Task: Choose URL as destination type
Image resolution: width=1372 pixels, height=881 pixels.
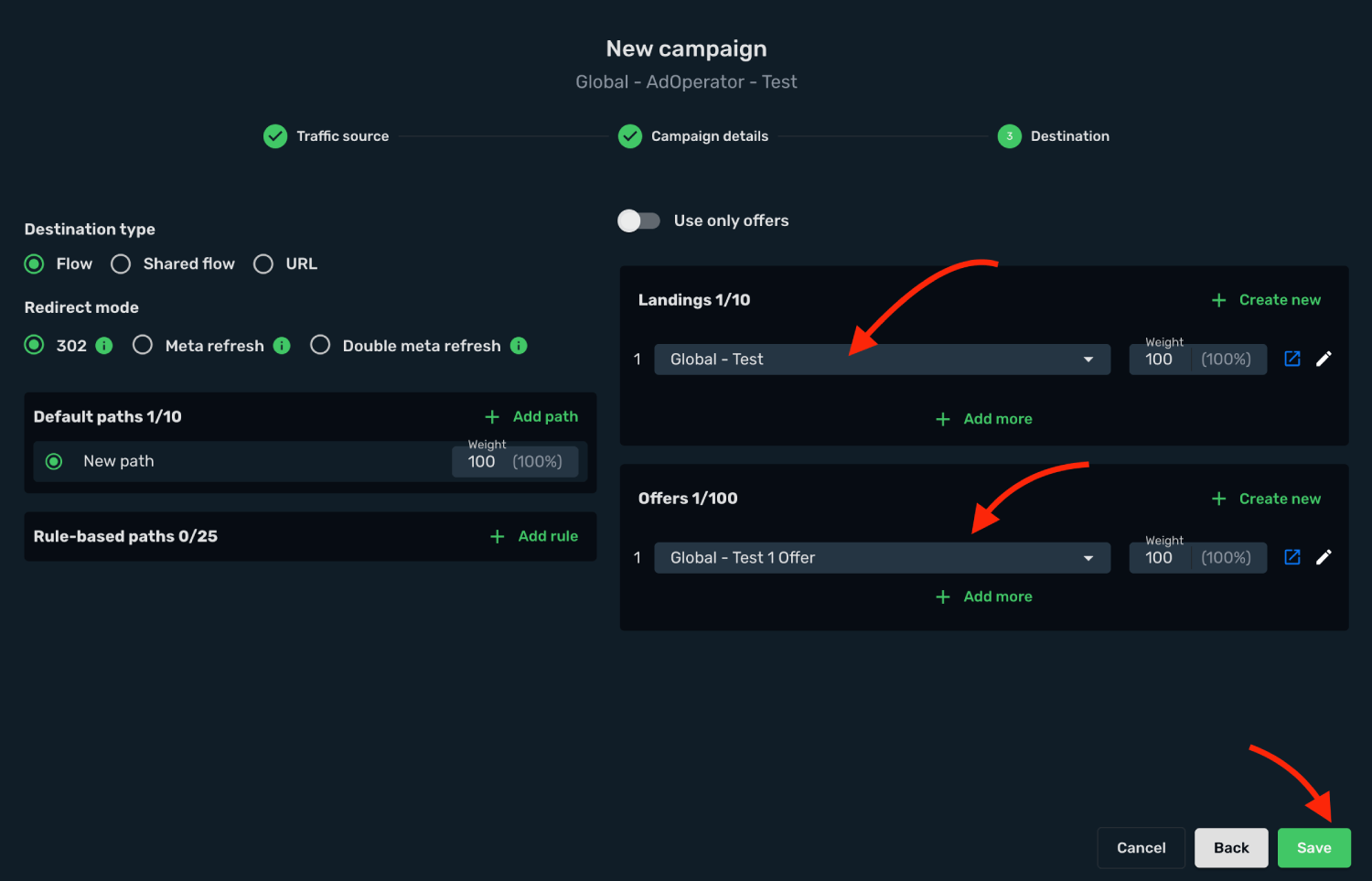Action: [x=263, y=264]
